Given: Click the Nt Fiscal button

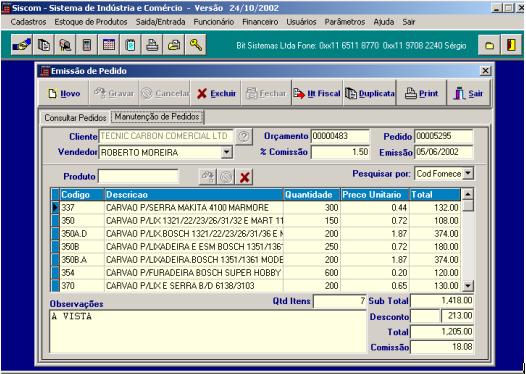Looking at the screenshot, I should pyautogui.click(x=317, y=93).
